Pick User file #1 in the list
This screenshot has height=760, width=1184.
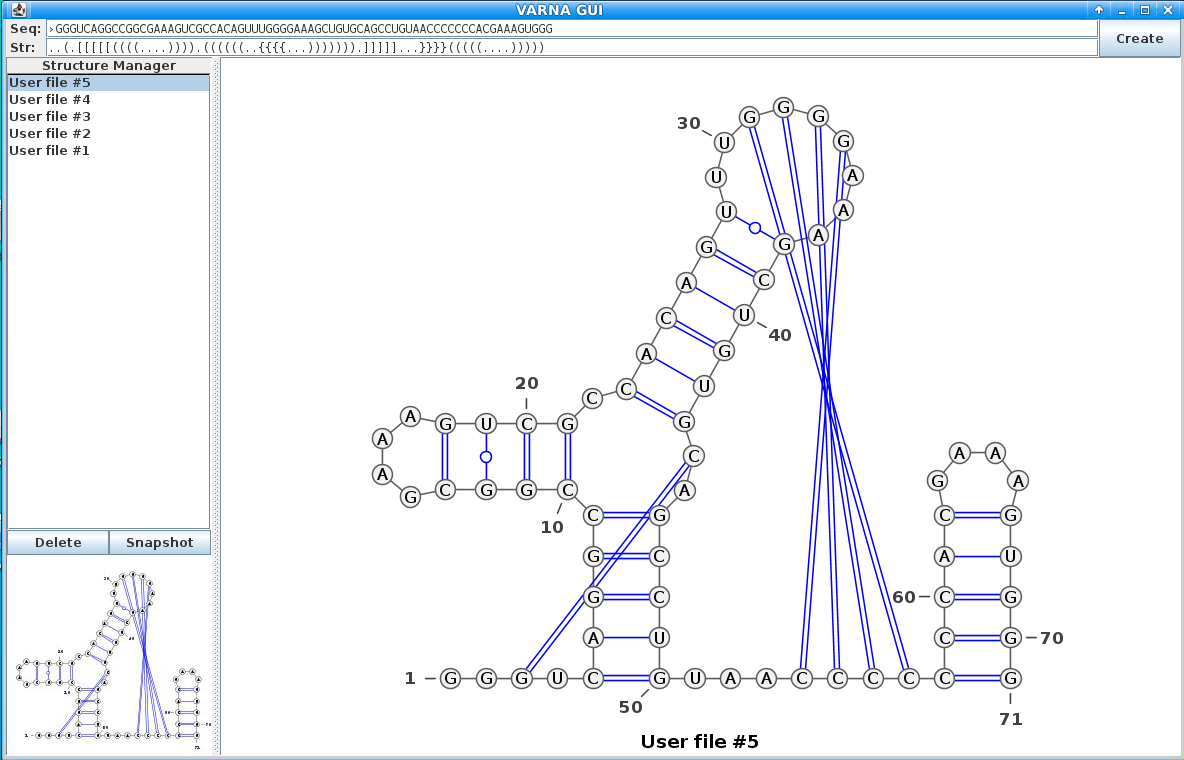[50, 151]
